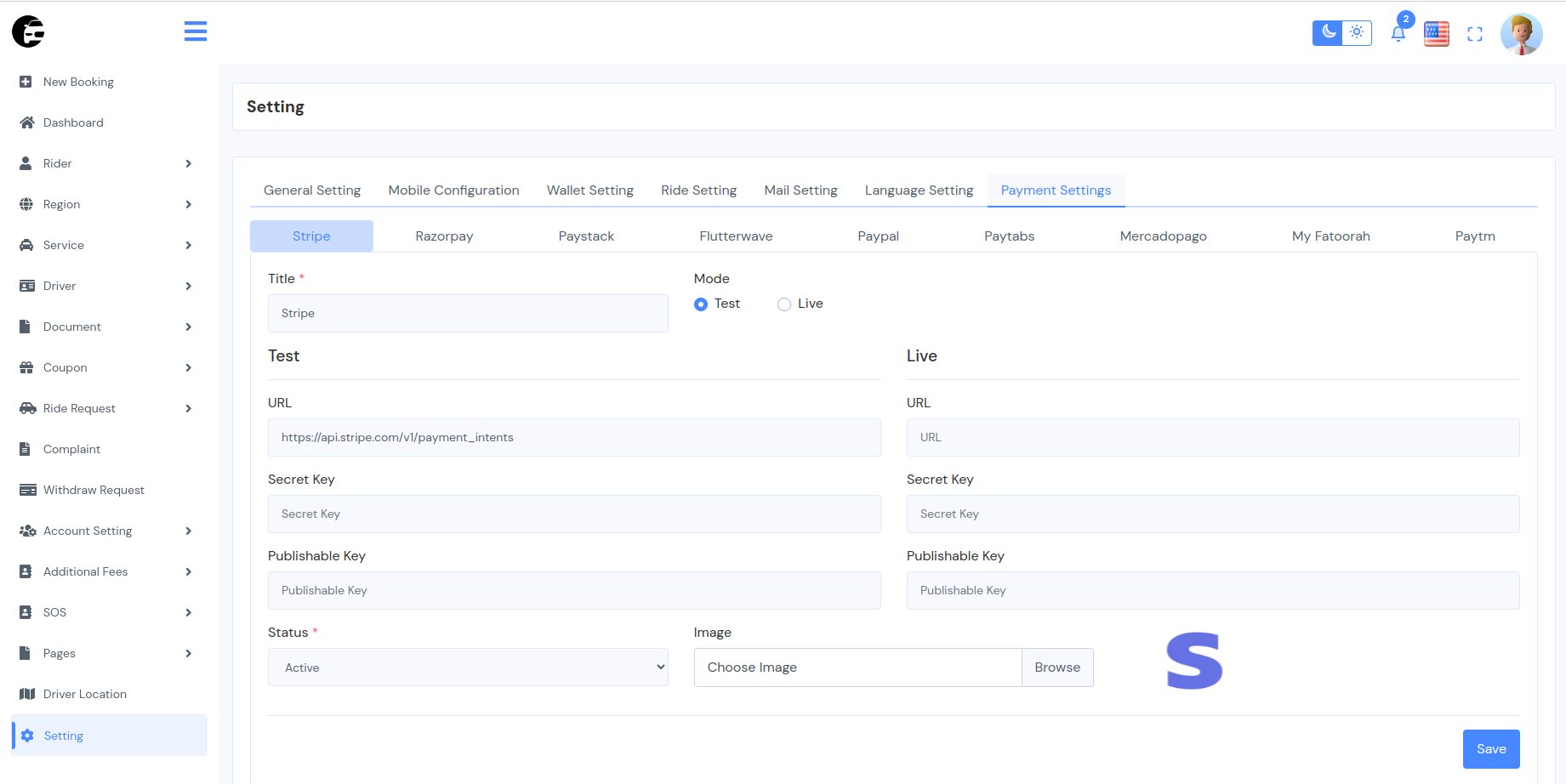The width and height of the screenshot is (1566, 784).
Task: Expand the SOS submenu chevron
Action: (x=189, y=612)
